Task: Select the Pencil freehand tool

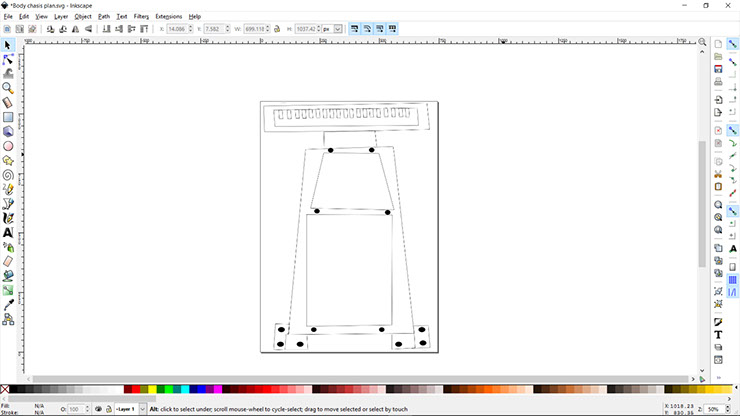Action: (8, 189)
